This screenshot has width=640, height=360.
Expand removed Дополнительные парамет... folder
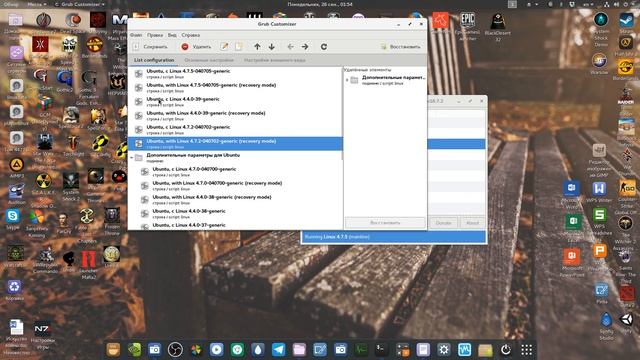tap(347, 80)
